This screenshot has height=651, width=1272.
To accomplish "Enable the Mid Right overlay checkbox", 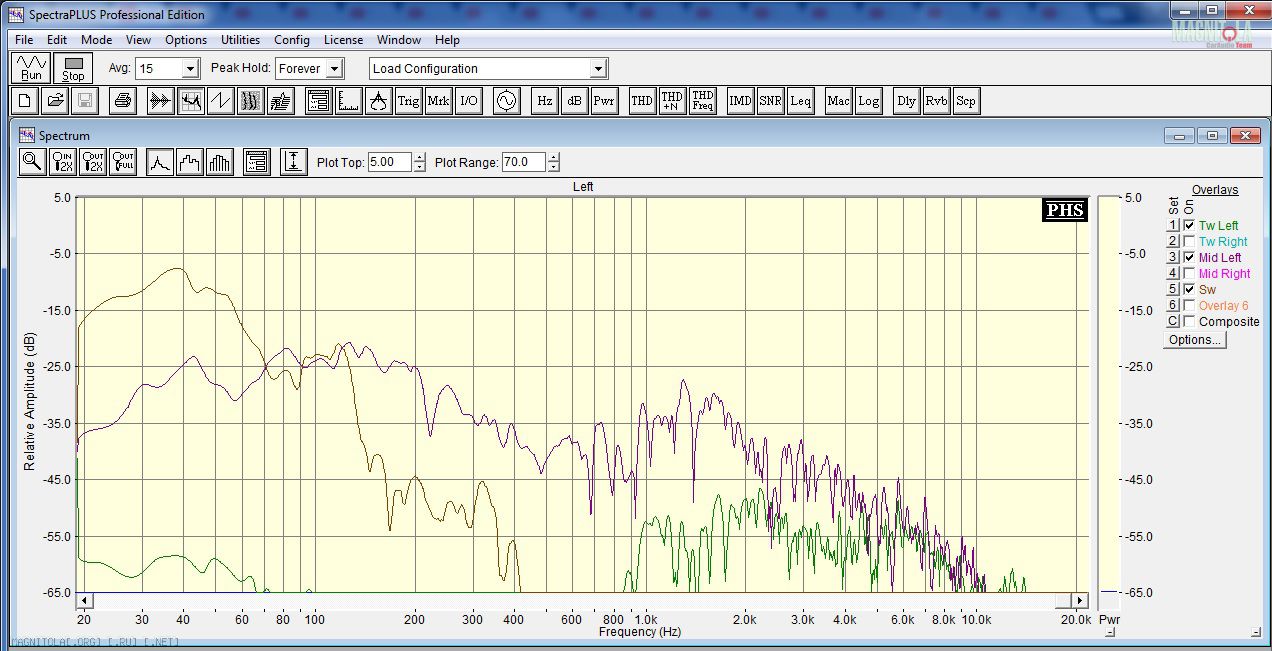I will [x=1189, y=274].
